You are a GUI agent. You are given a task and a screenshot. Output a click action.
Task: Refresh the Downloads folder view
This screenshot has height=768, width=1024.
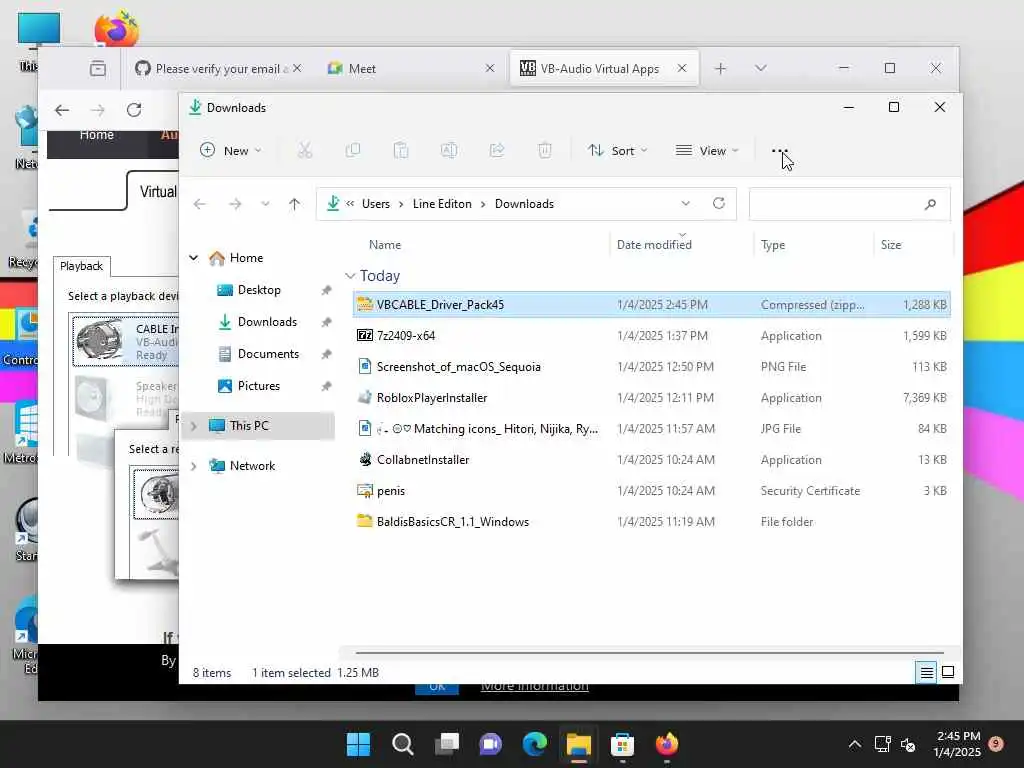click(x=718, y=203)
